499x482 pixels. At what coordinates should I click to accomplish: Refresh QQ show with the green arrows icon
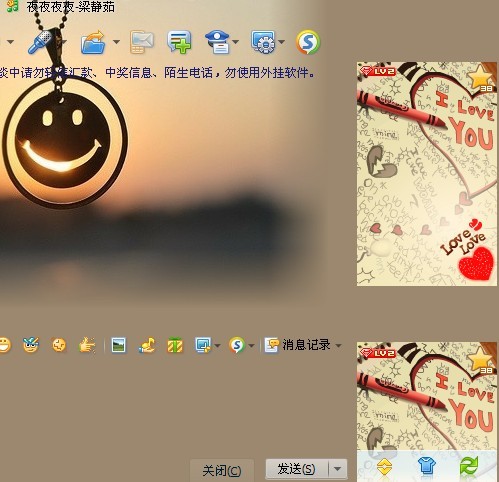[469, 466]
